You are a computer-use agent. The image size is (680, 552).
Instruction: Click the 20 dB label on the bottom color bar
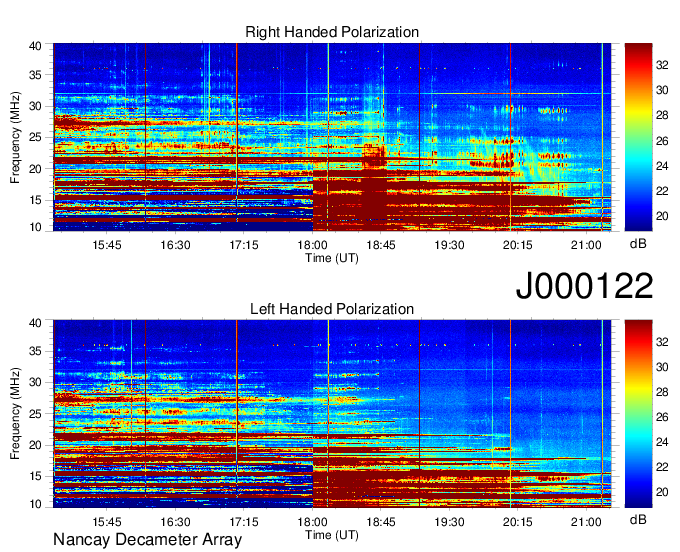coord(662,492)
